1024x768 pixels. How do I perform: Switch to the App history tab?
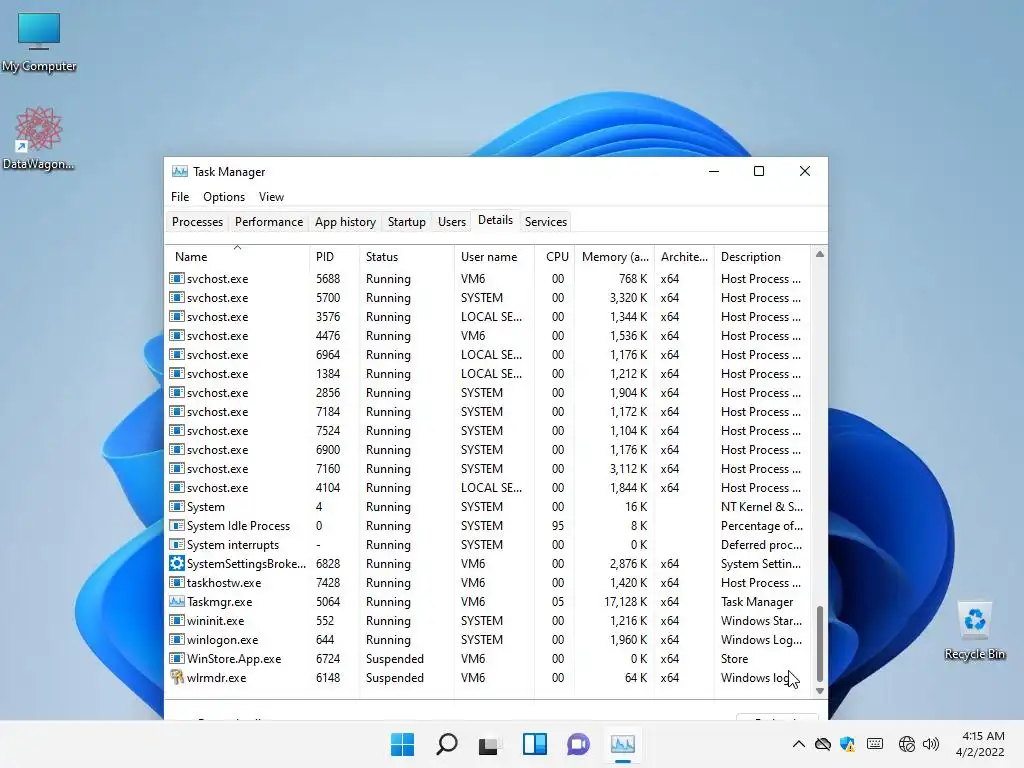pos(345,222)
